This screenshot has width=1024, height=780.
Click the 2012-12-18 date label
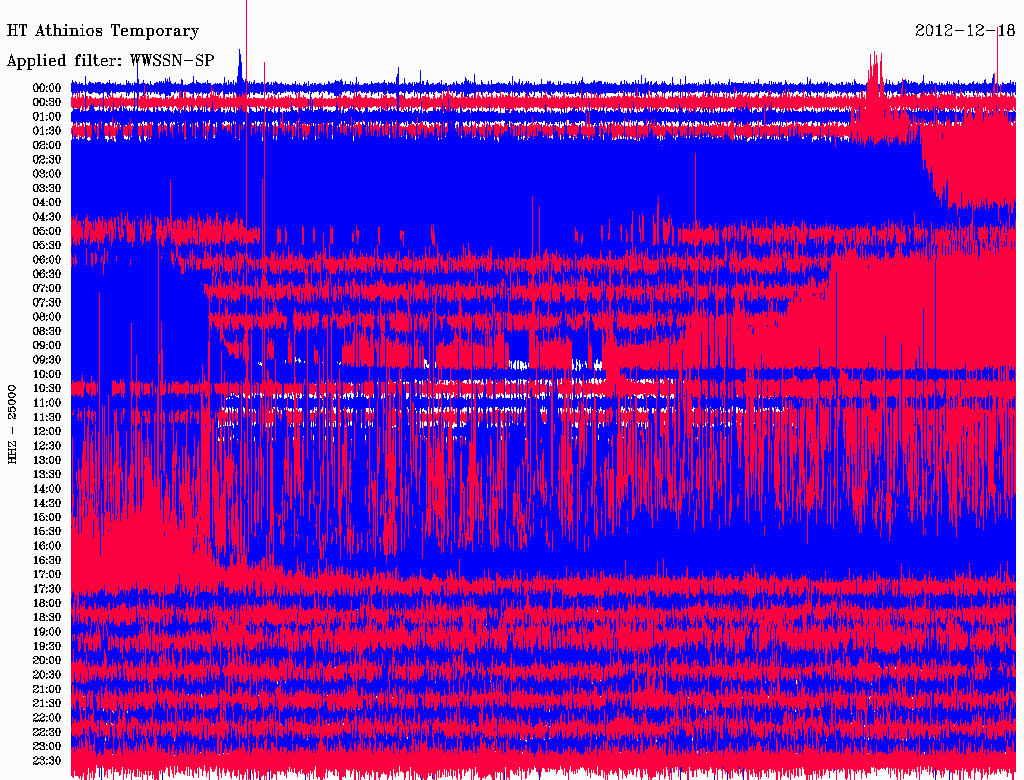click(x=965, y=31)
